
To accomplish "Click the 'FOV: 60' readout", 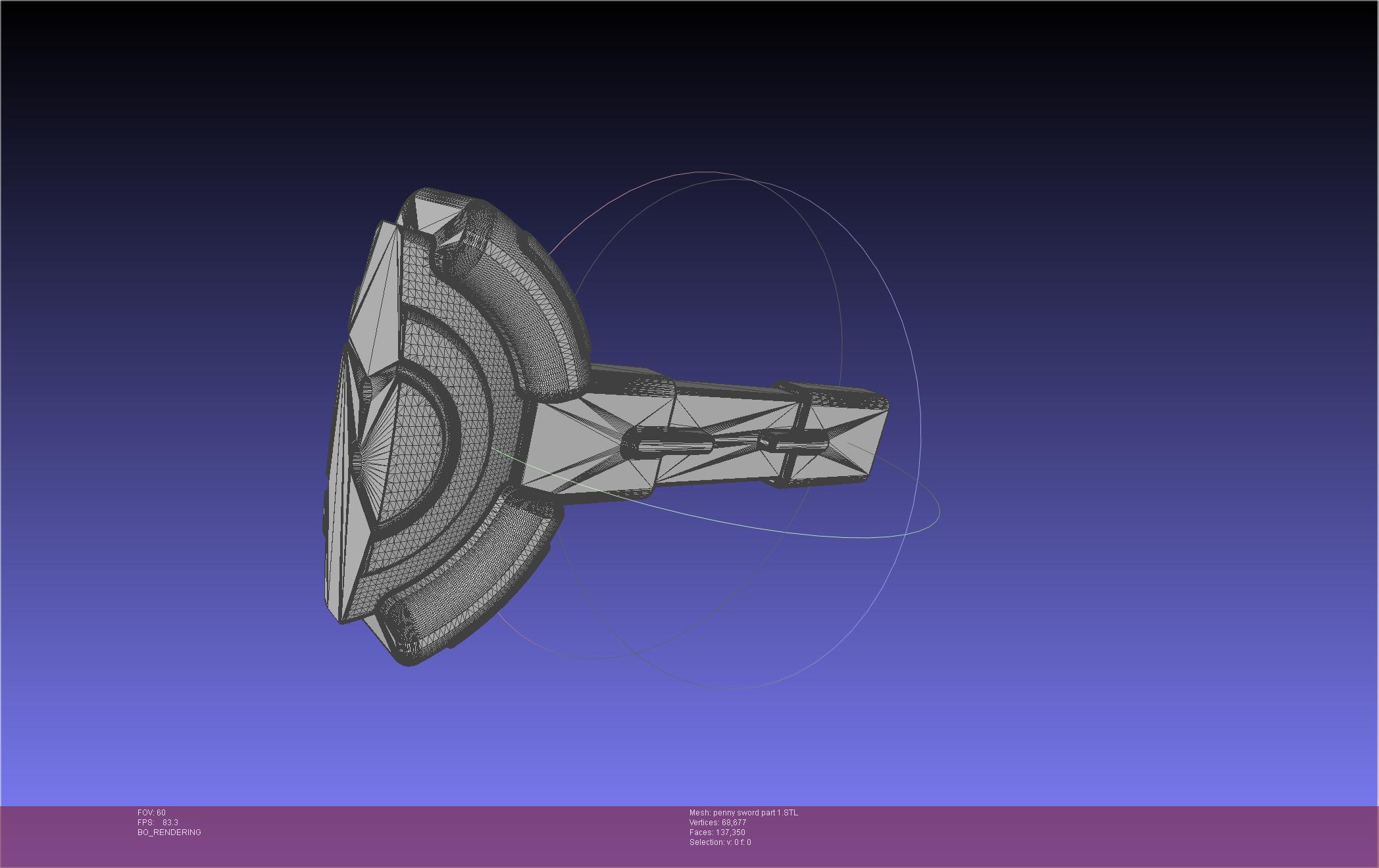I will (151, 813).
